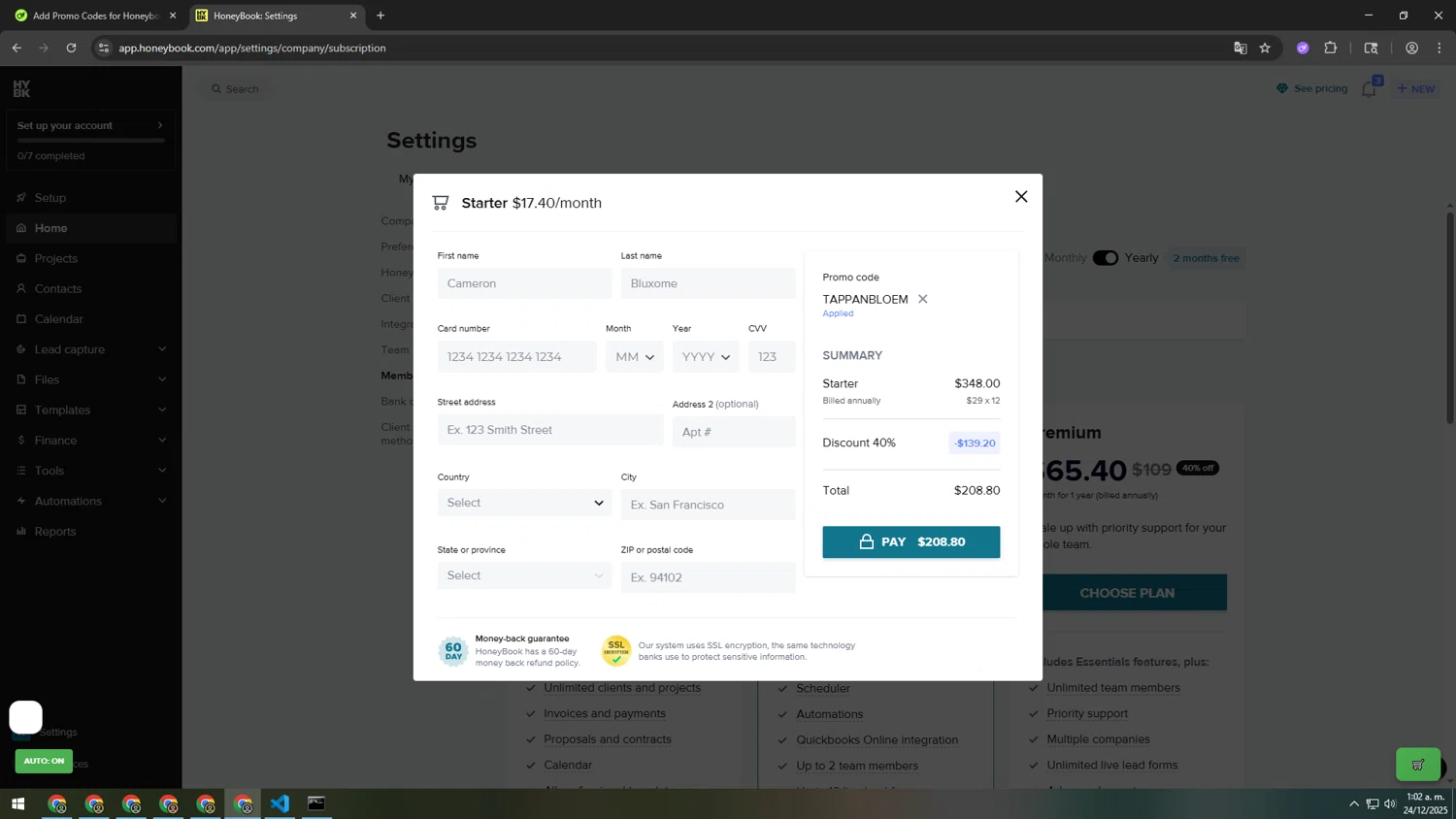Click the green cart floating button

click(x=1418, y=765)
